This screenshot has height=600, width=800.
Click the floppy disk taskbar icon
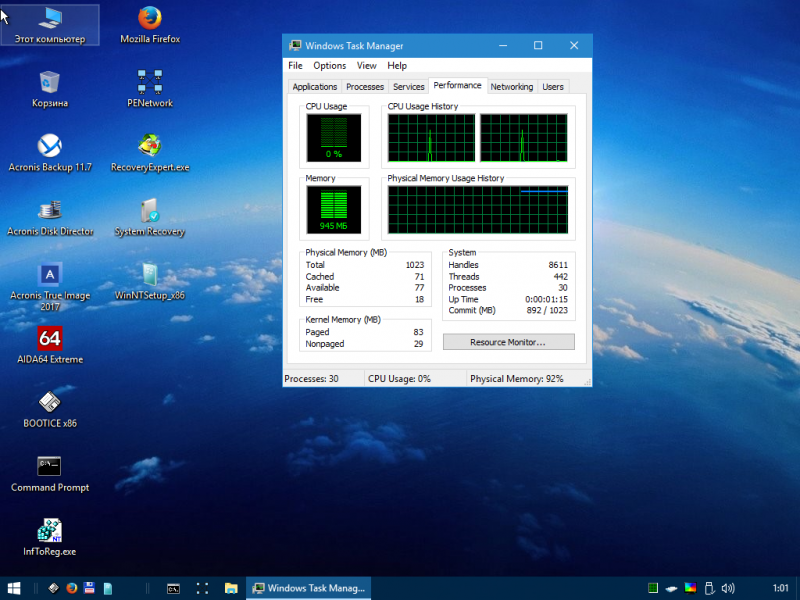click(x=89, y=588)
